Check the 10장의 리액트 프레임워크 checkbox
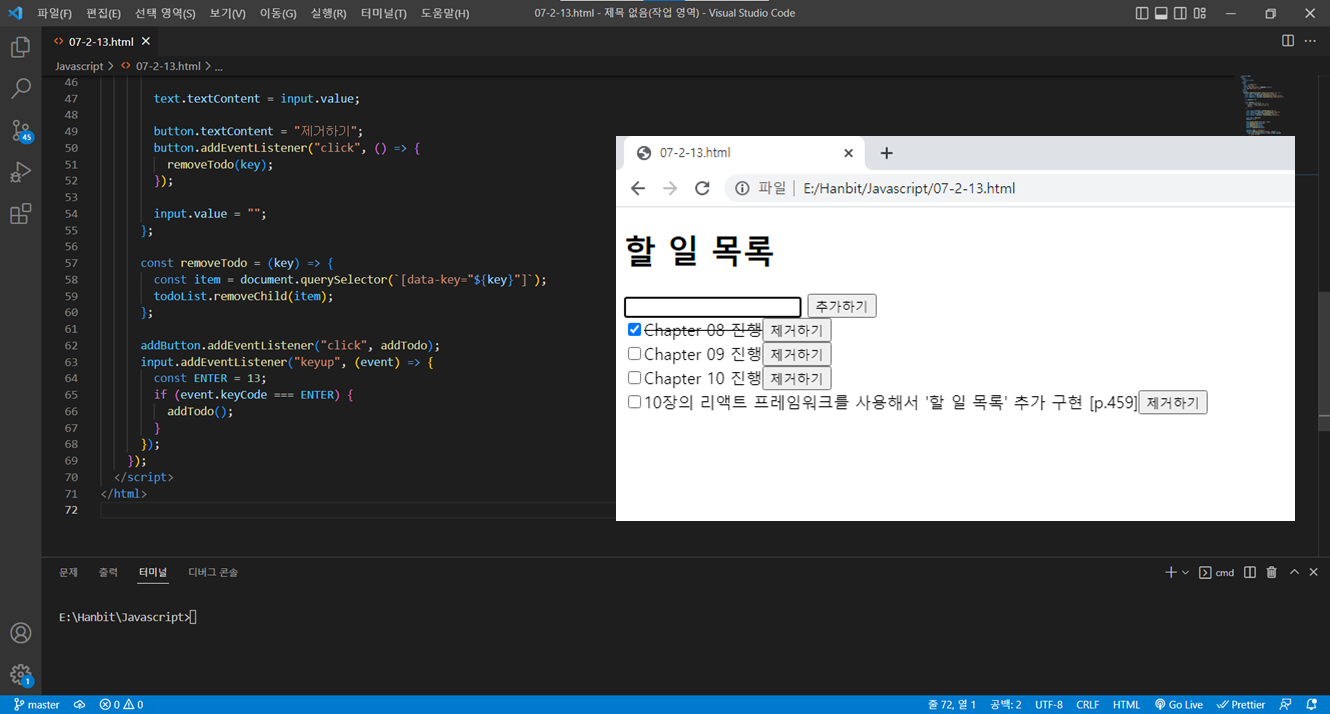This screenshot has height=714, width=1330. click(x=634, y=402)
